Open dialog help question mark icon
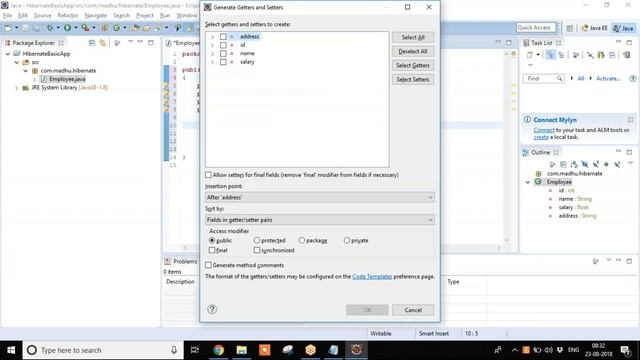 pyautogui.click(x=212, y=309)
